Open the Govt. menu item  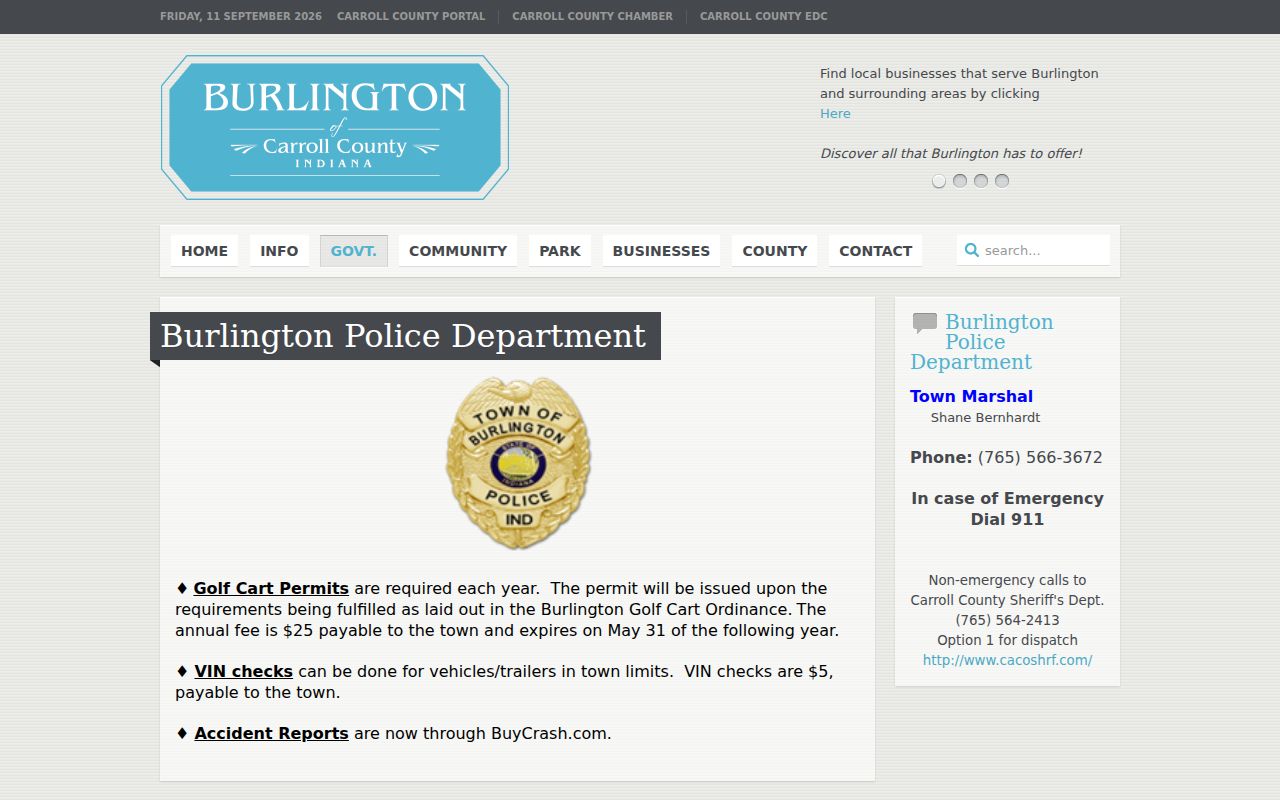(x=354, y=251)
